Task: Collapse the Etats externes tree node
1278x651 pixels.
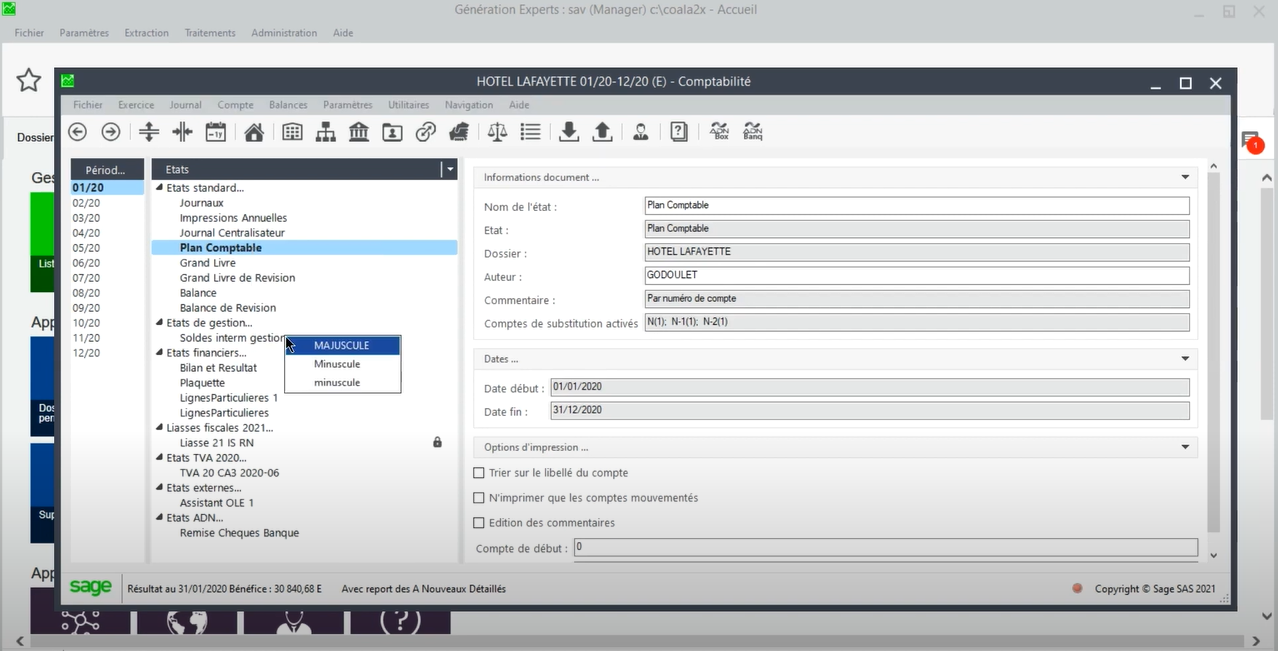Action: click(159, 488)
